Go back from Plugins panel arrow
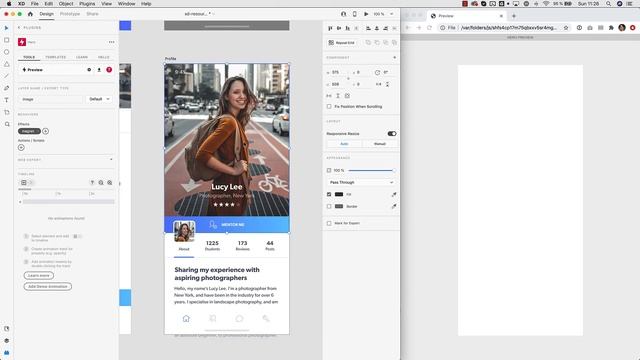 [x=19, y=28]
